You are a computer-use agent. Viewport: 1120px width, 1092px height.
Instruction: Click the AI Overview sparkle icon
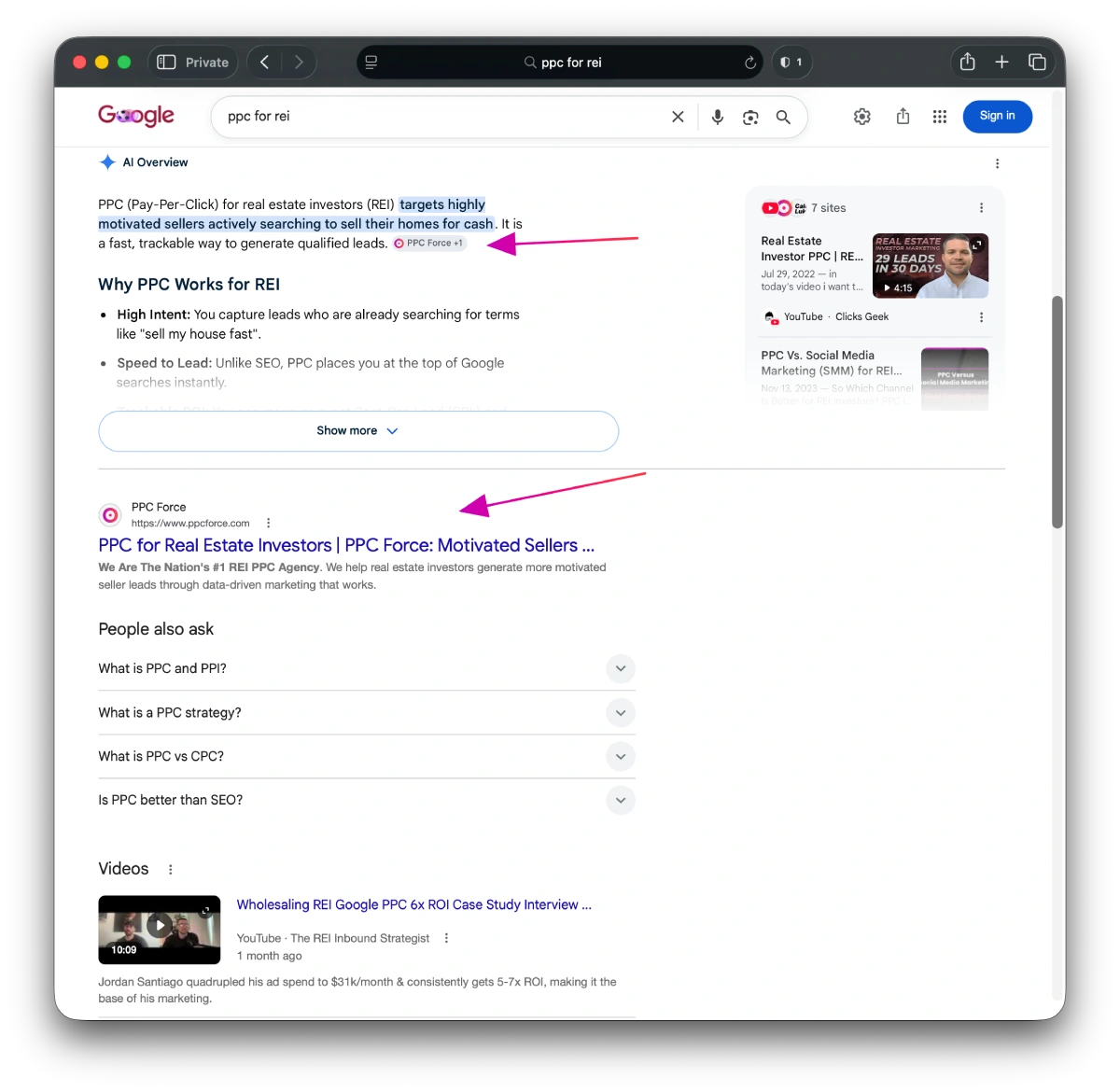pyautogui.click(x=107, y=162)
